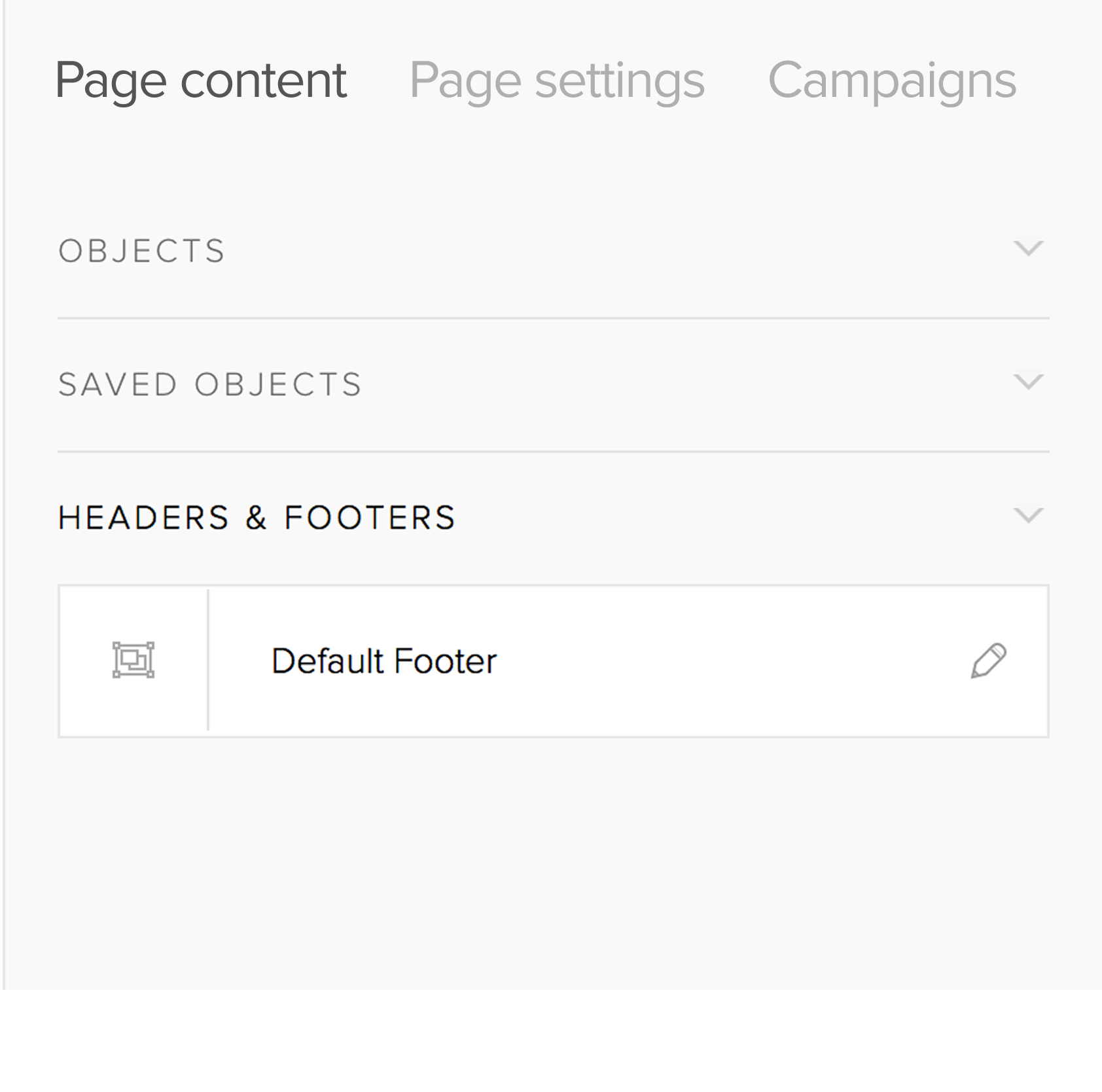The height and width of the screenshot is (1092, 1102).
Task: Edit Default Footer using the pencil
Action: (988, 661)
